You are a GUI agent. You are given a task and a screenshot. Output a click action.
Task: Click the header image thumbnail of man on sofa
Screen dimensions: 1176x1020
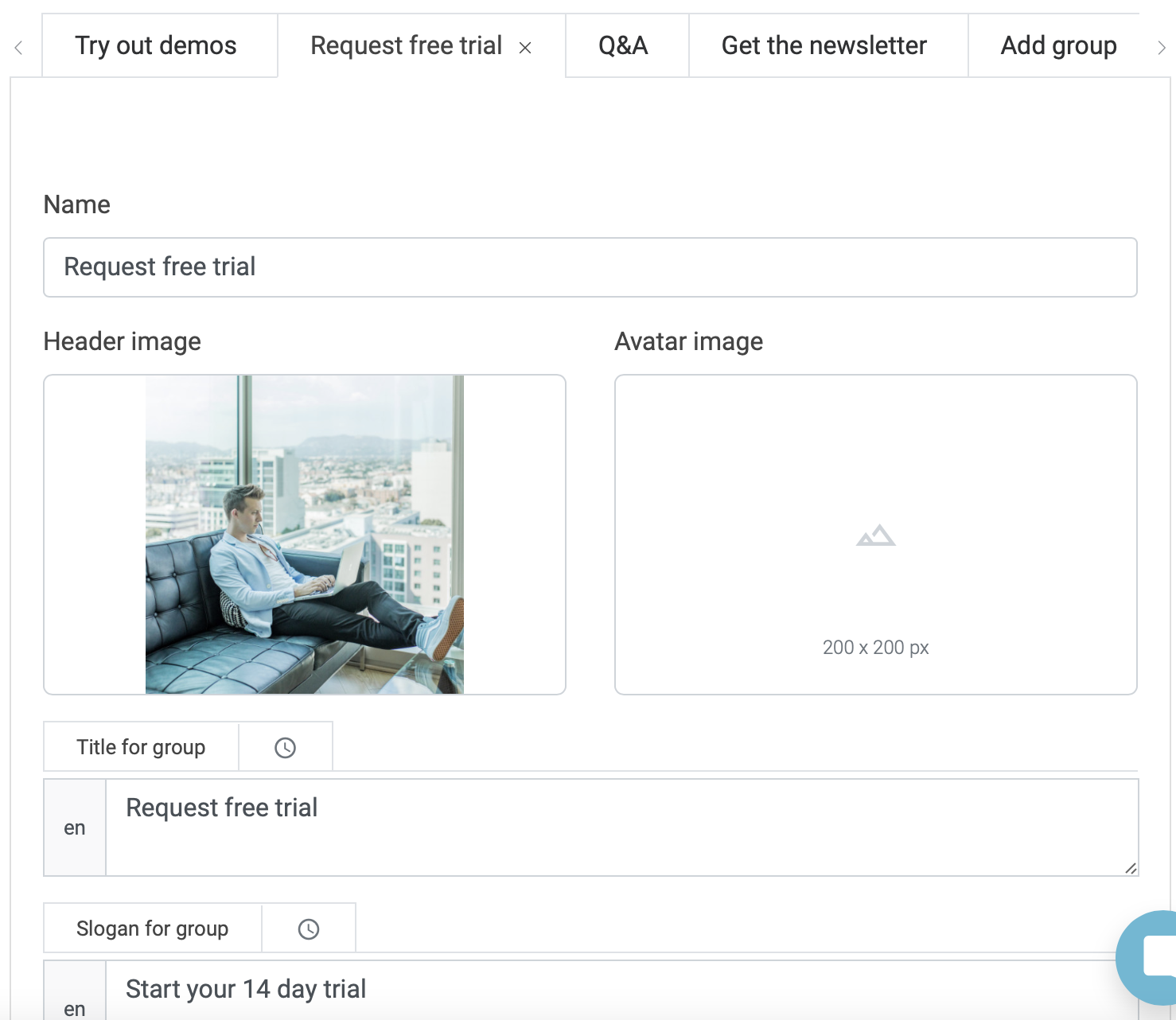click(304, 534)
